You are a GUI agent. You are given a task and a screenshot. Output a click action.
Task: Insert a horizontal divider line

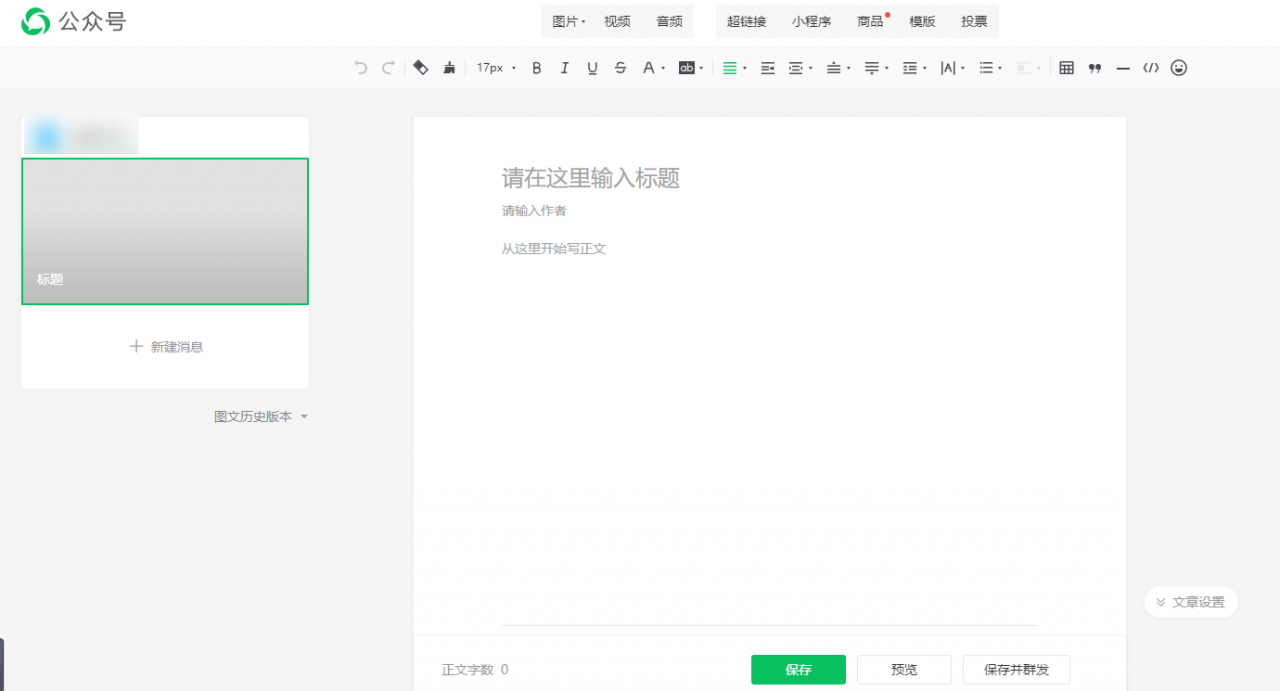click(1122, 67)
